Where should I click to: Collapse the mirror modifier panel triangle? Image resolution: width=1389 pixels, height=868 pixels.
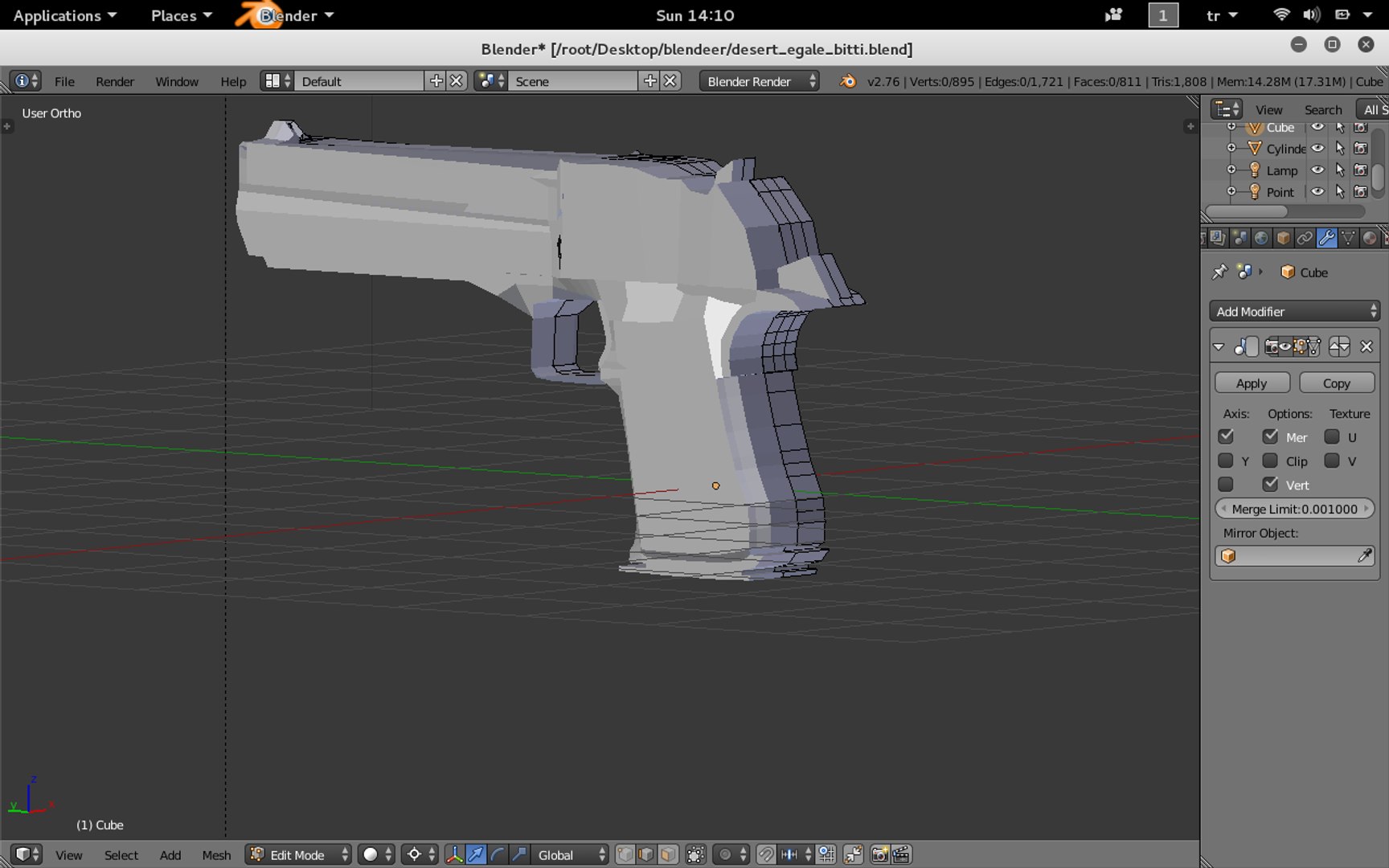pyautogui.click(x=1219, y=347)
